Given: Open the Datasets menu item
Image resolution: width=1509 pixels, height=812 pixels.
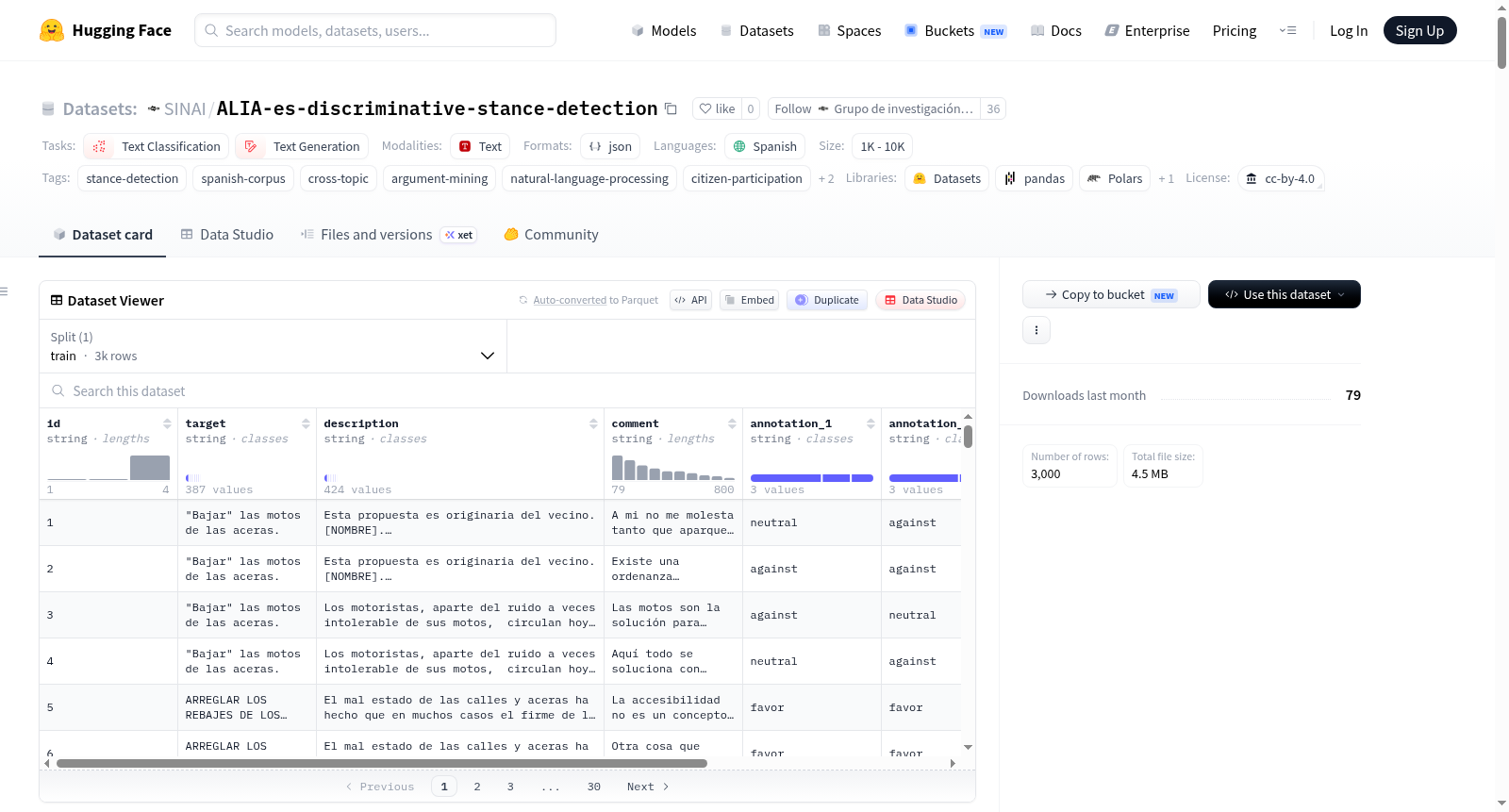Looking at the screenshot, I should [756, 30].
